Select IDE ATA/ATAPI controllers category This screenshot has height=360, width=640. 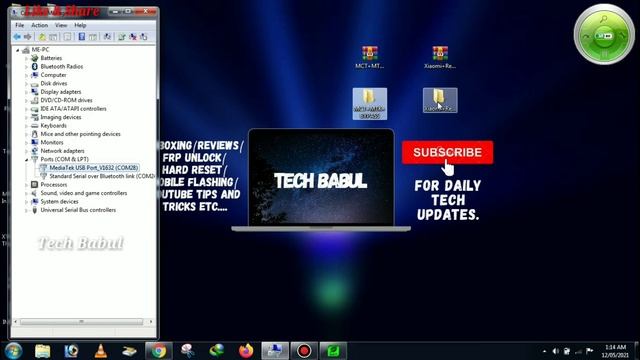click(73, 109)
